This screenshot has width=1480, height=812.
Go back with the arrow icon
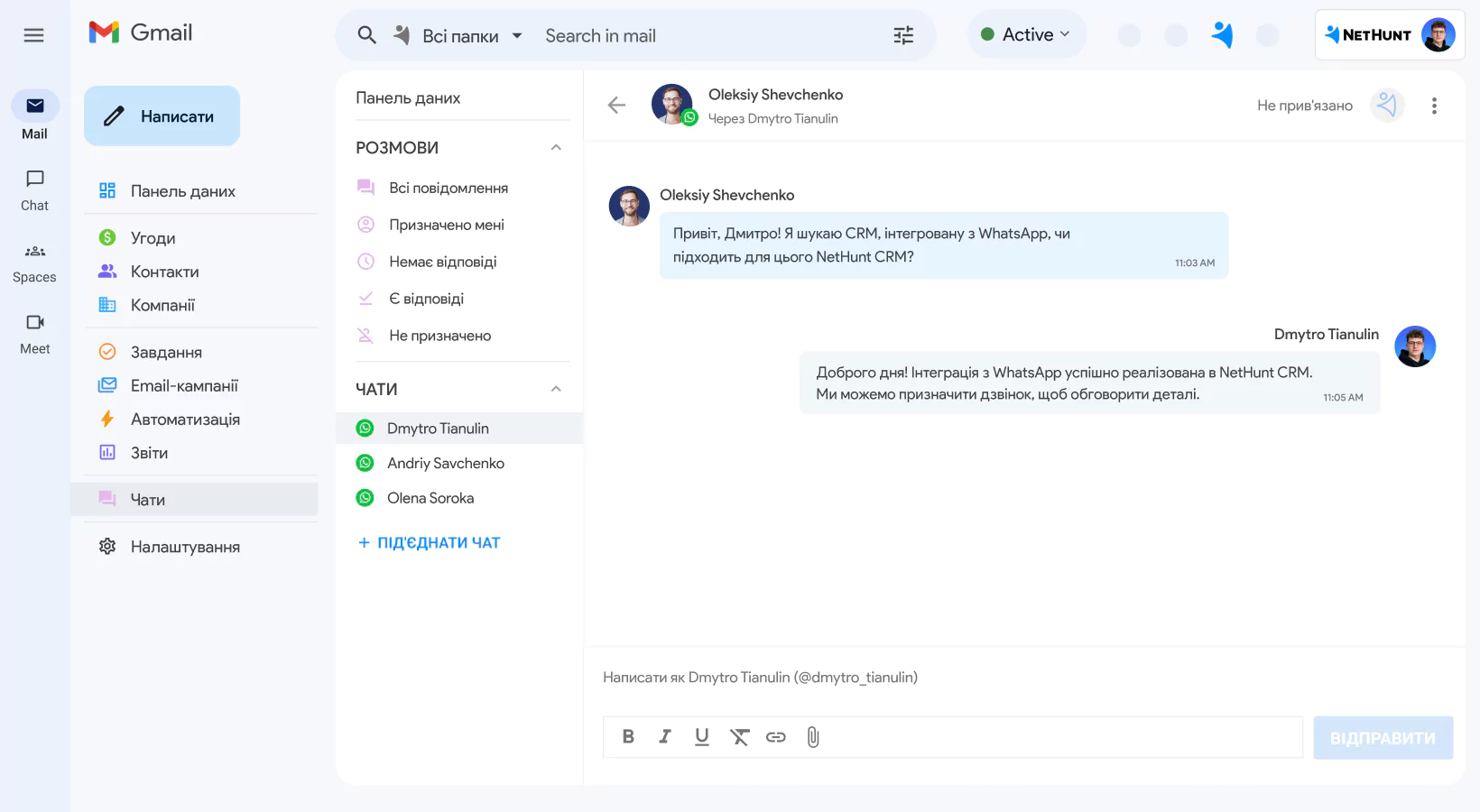pyautogui.click(x=616, y=106)
